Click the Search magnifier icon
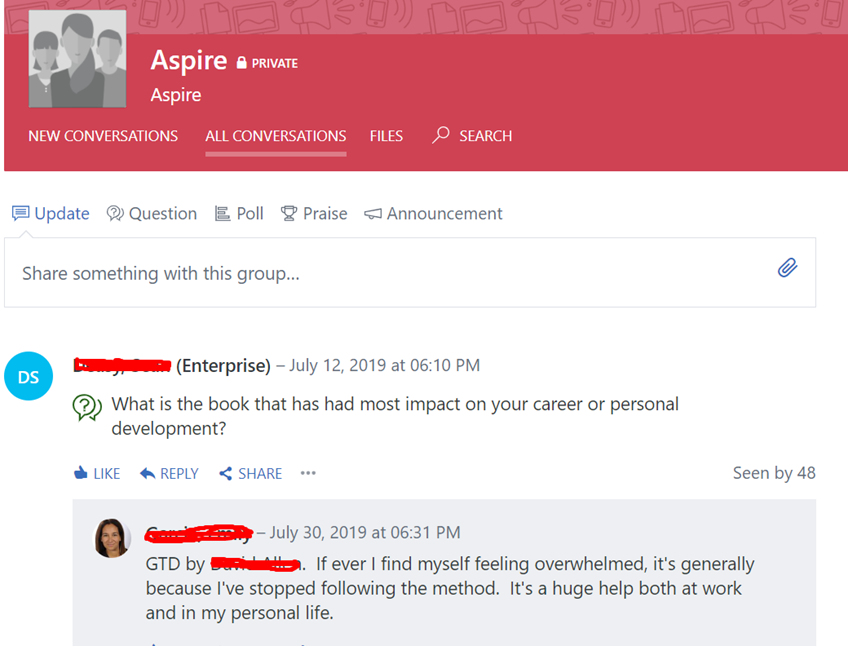Viewport: 848px width, 646px height. click(441, 135)
